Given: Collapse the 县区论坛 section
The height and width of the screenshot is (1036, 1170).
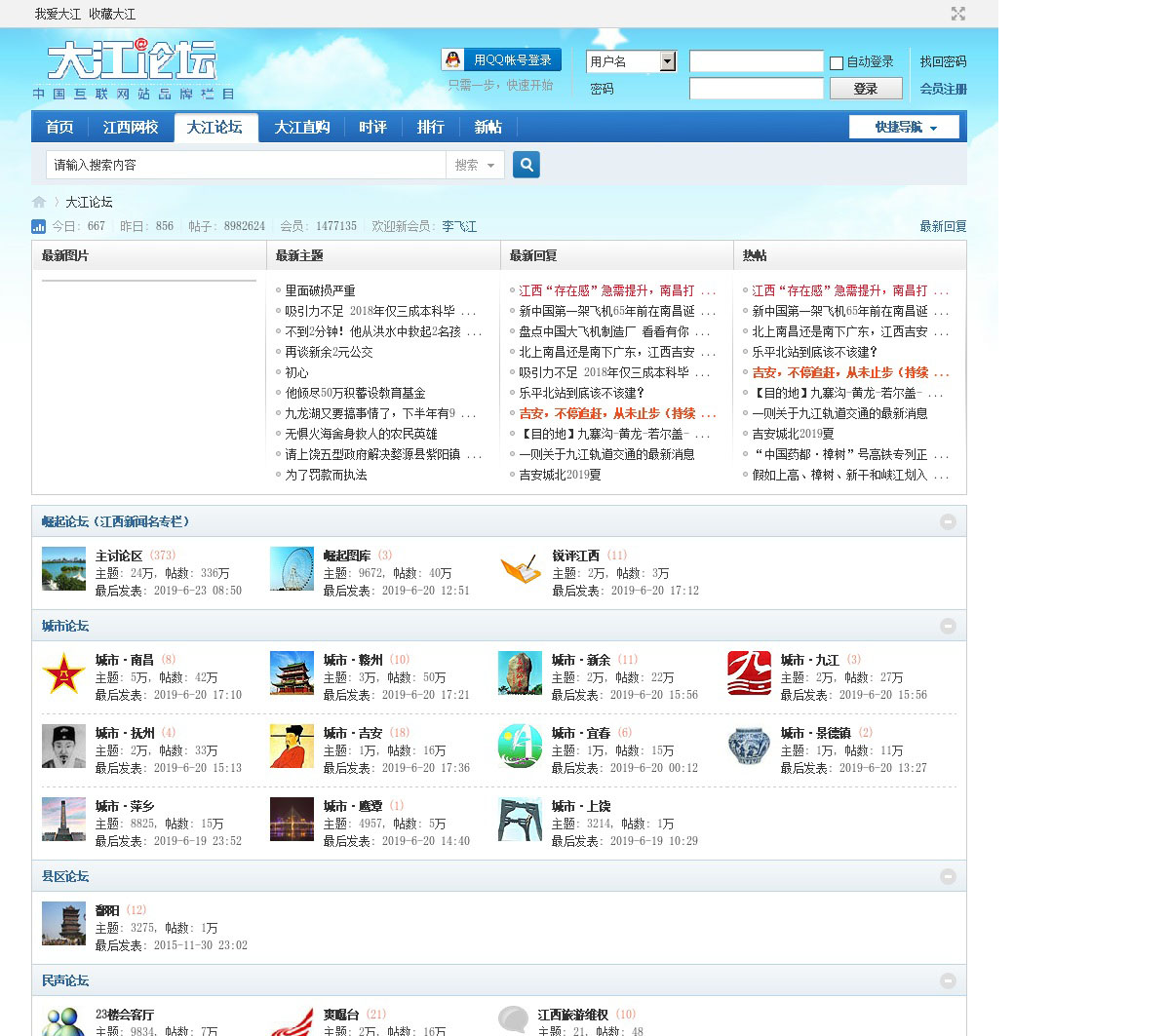Looking at the screenshot, I should pyautogui.click(x=948, y=876).
